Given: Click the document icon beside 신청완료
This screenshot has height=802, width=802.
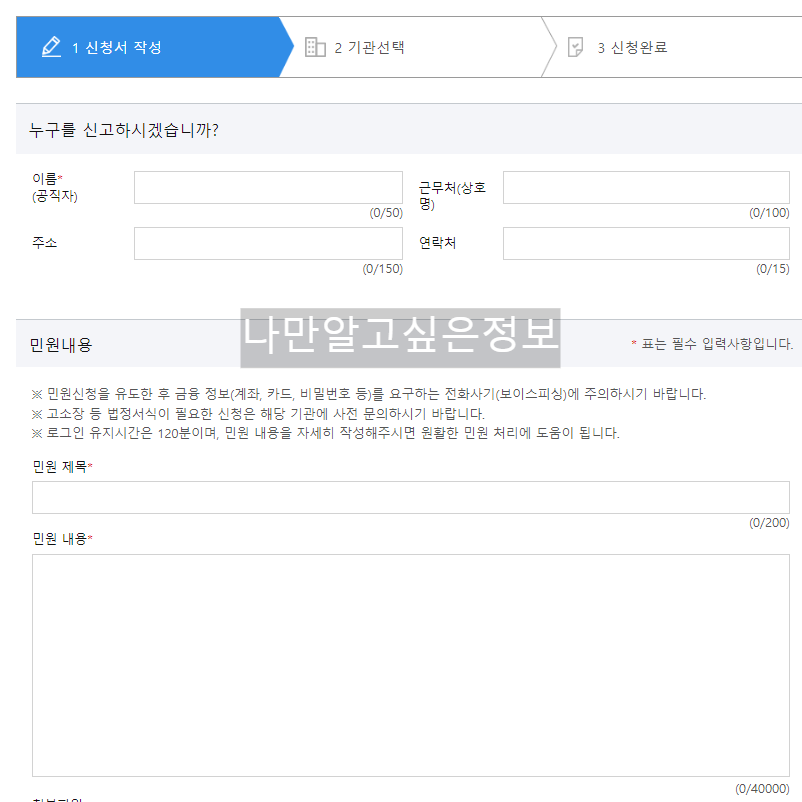Looking at the screenshot, I should (574, 46).
